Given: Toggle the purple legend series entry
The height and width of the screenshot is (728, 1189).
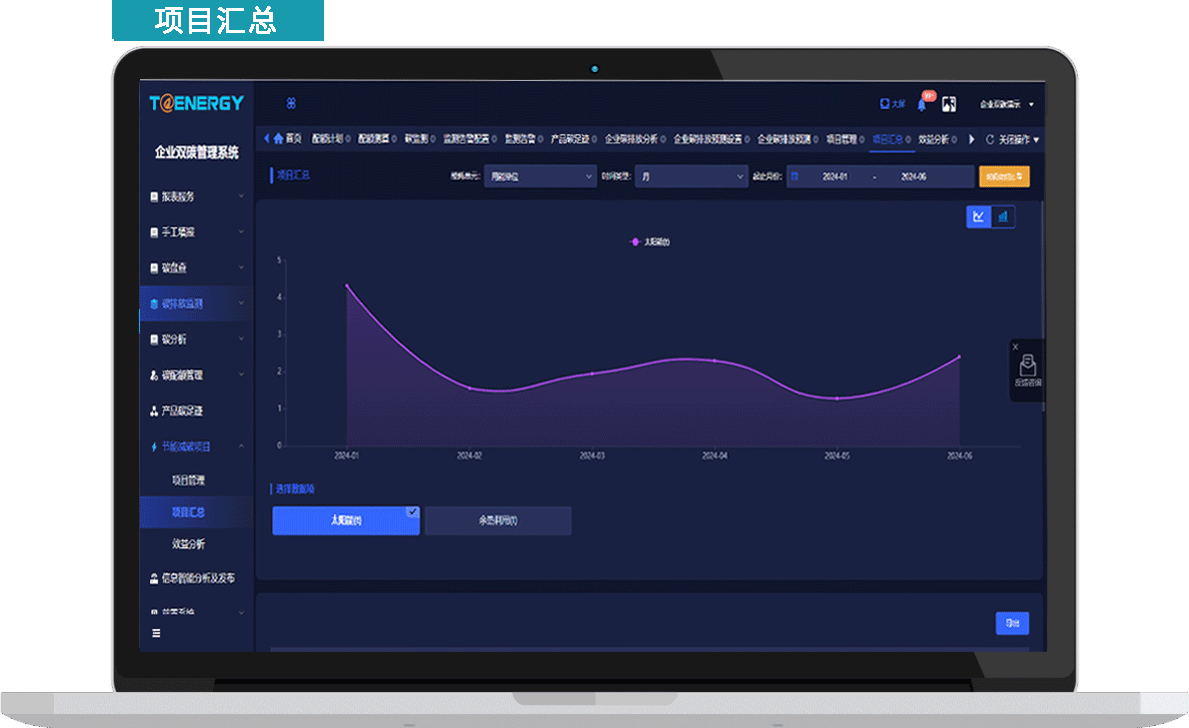Looking at the screenshot, I should click(651, 242).
